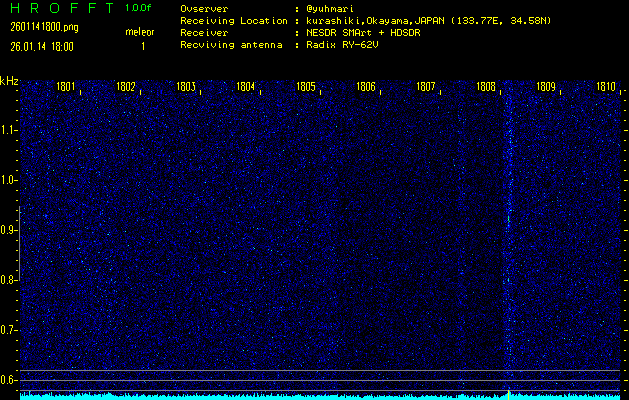Viewport: 629px width, 400px height.
Task: Click the gray vertical range bar on left axis
Action: (x=20, y=243)
